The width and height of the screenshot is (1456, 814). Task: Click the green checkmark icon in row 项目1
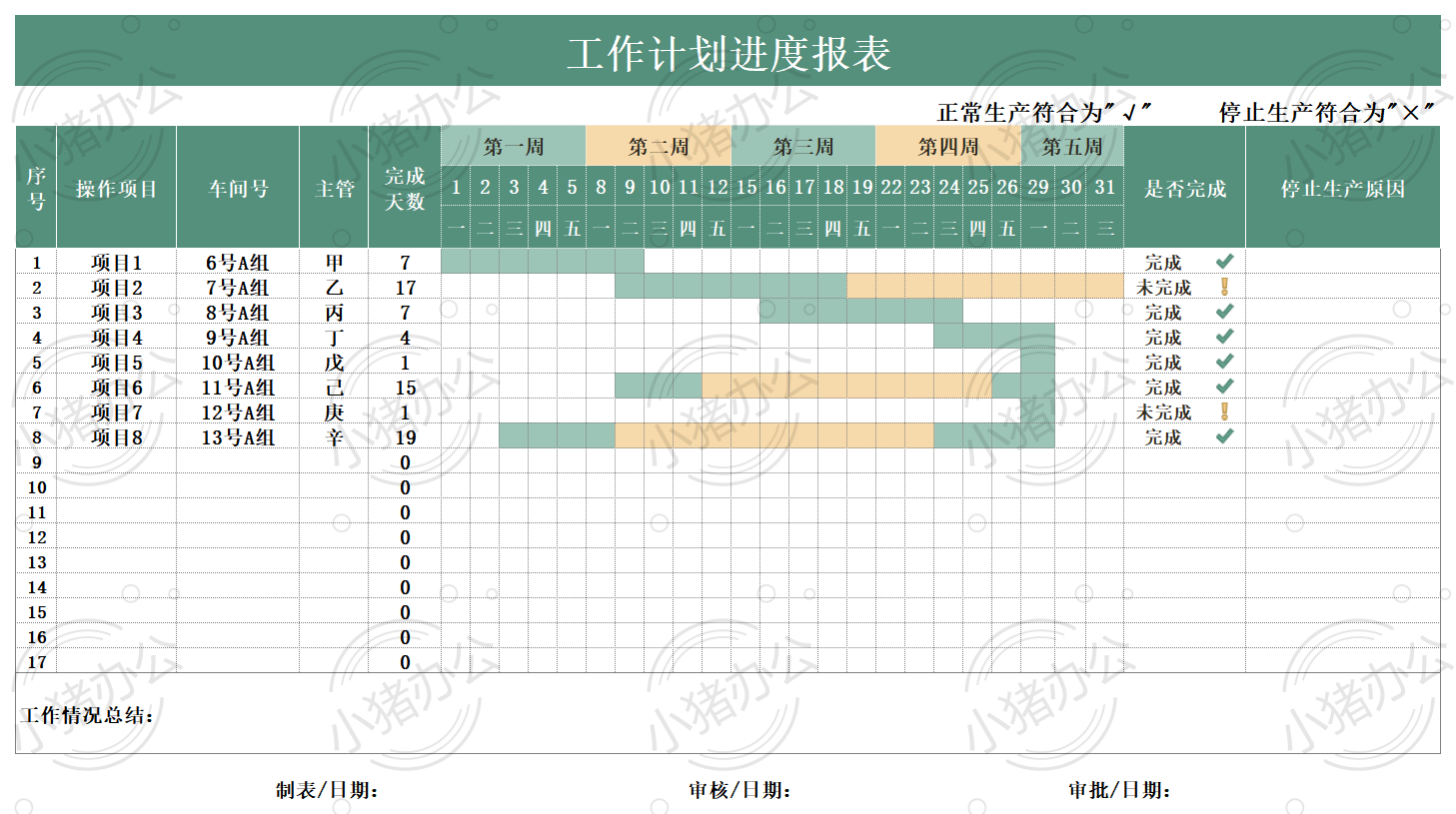1224,262
